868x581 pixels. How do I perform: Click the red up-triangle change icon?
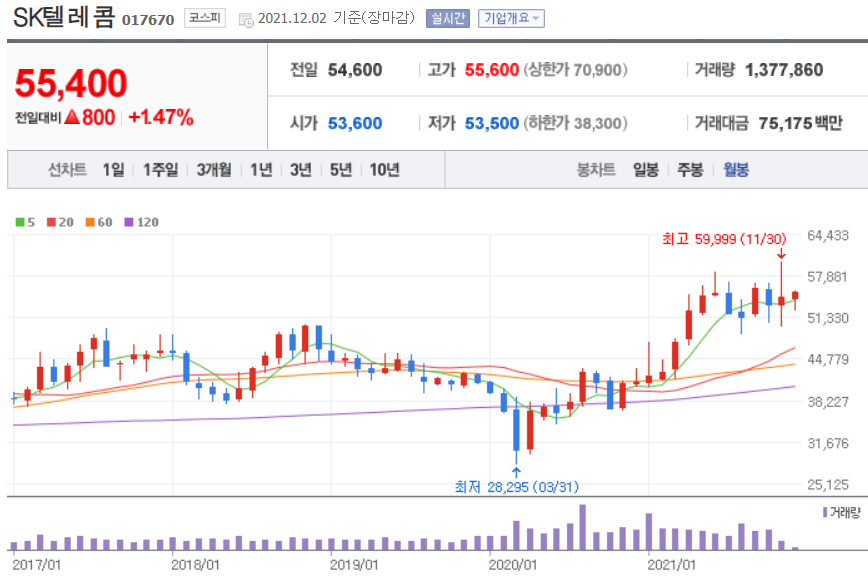pos(72,117)
